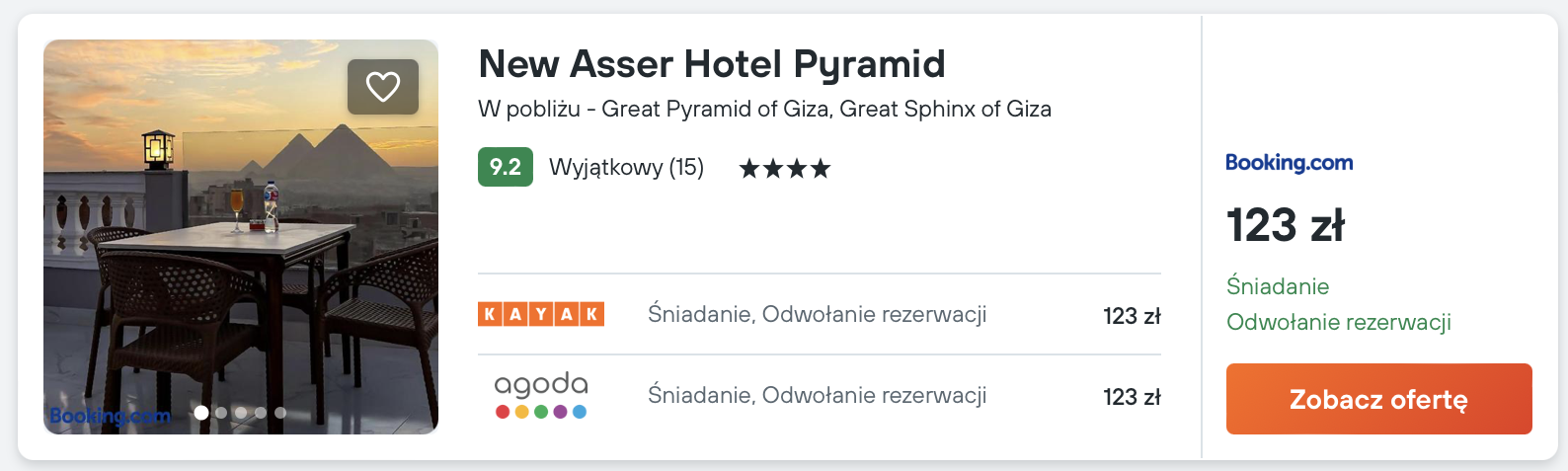Select the first photo carousel dot
Viewport: 1568px width, 471px height.
(x=201, y=413)
